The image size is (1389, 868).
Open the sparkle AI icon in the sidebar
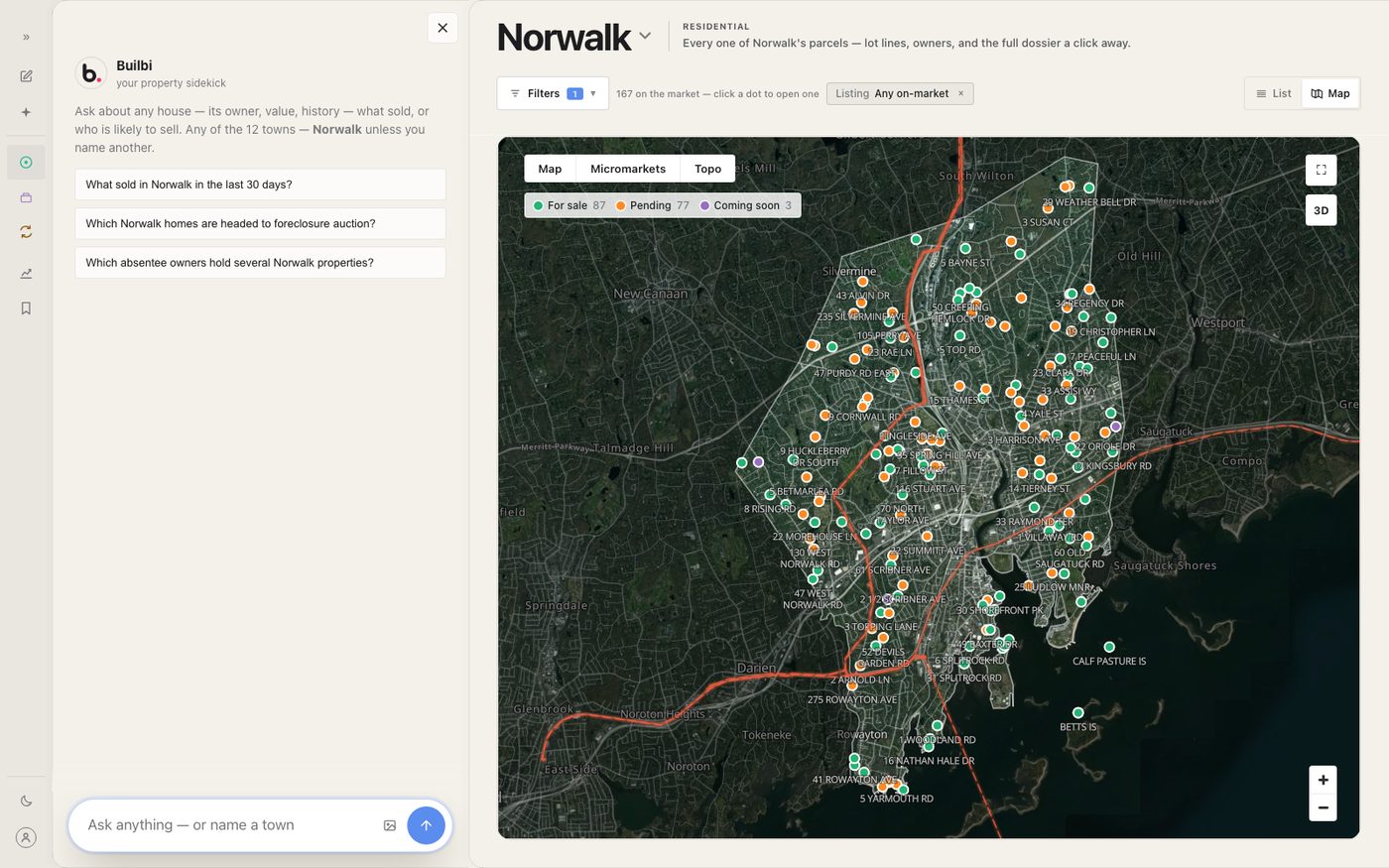[x=26, y=112]
